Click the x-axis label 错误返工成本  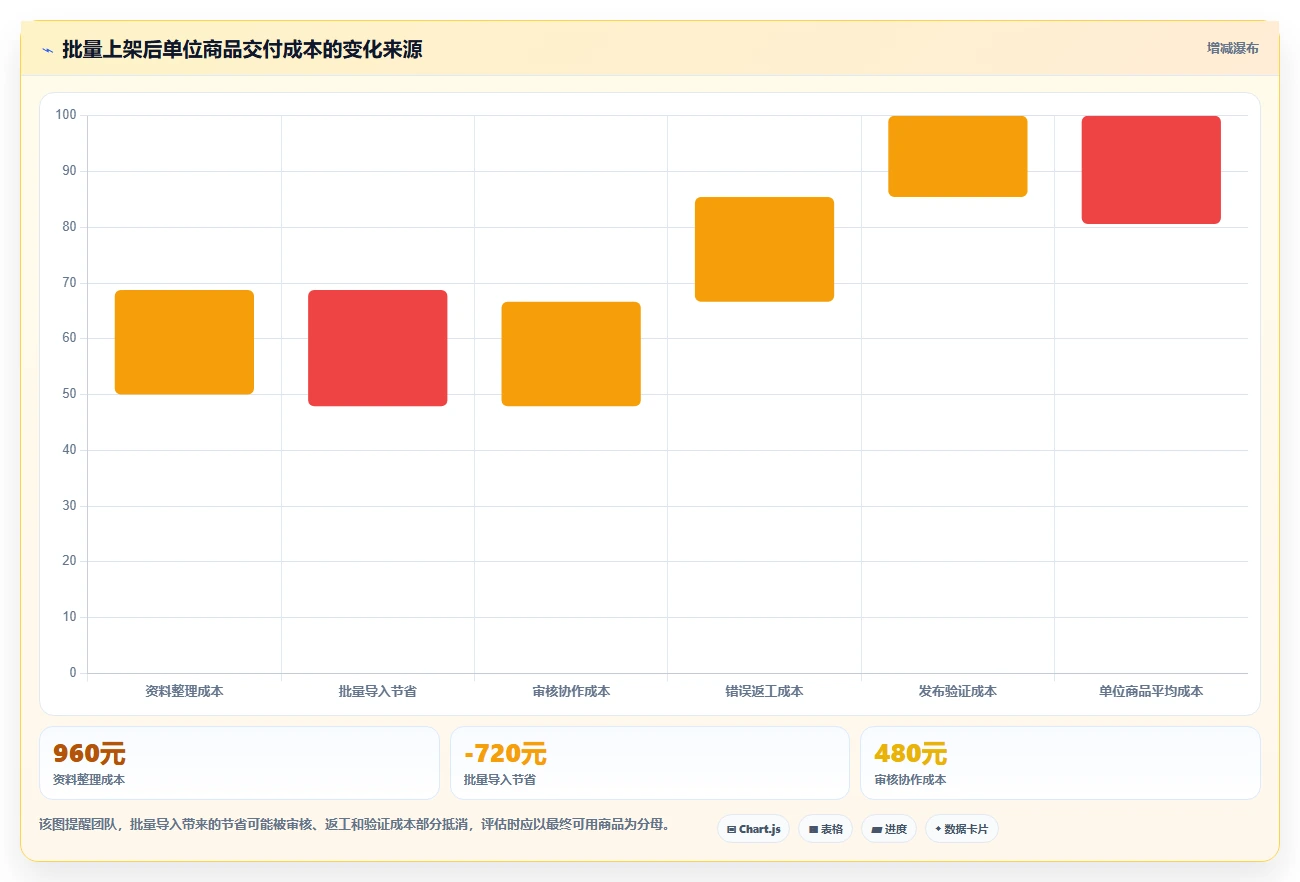pyautogui.click(x=764, y=691)
